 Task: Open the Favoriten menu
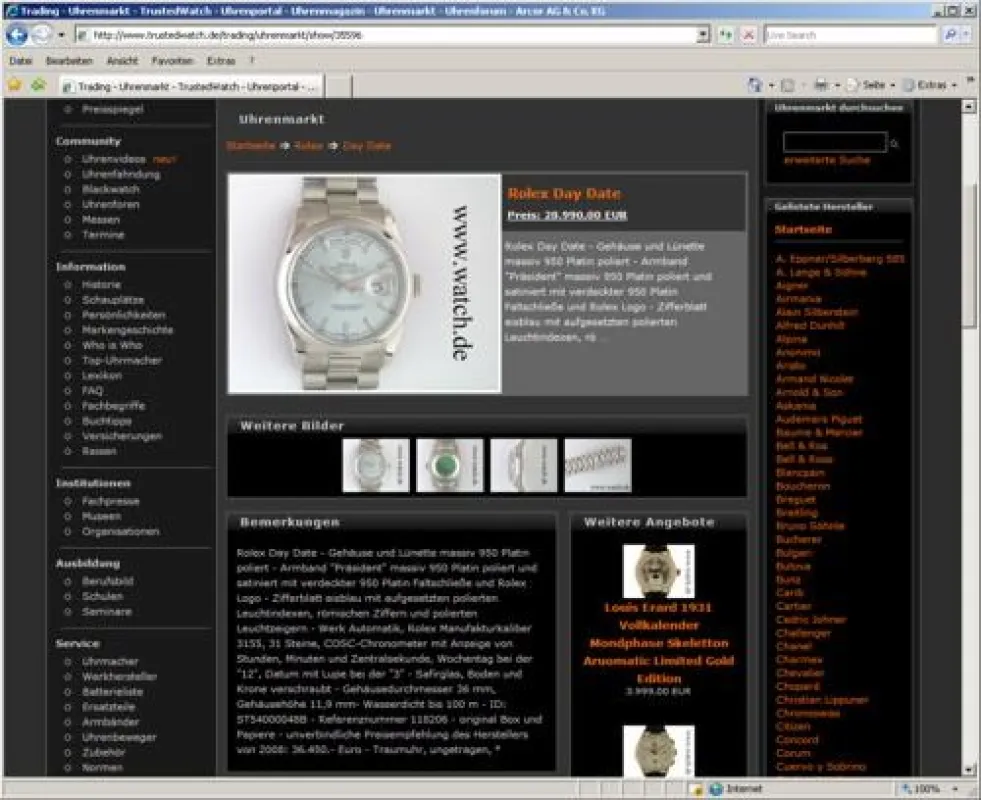172,61
